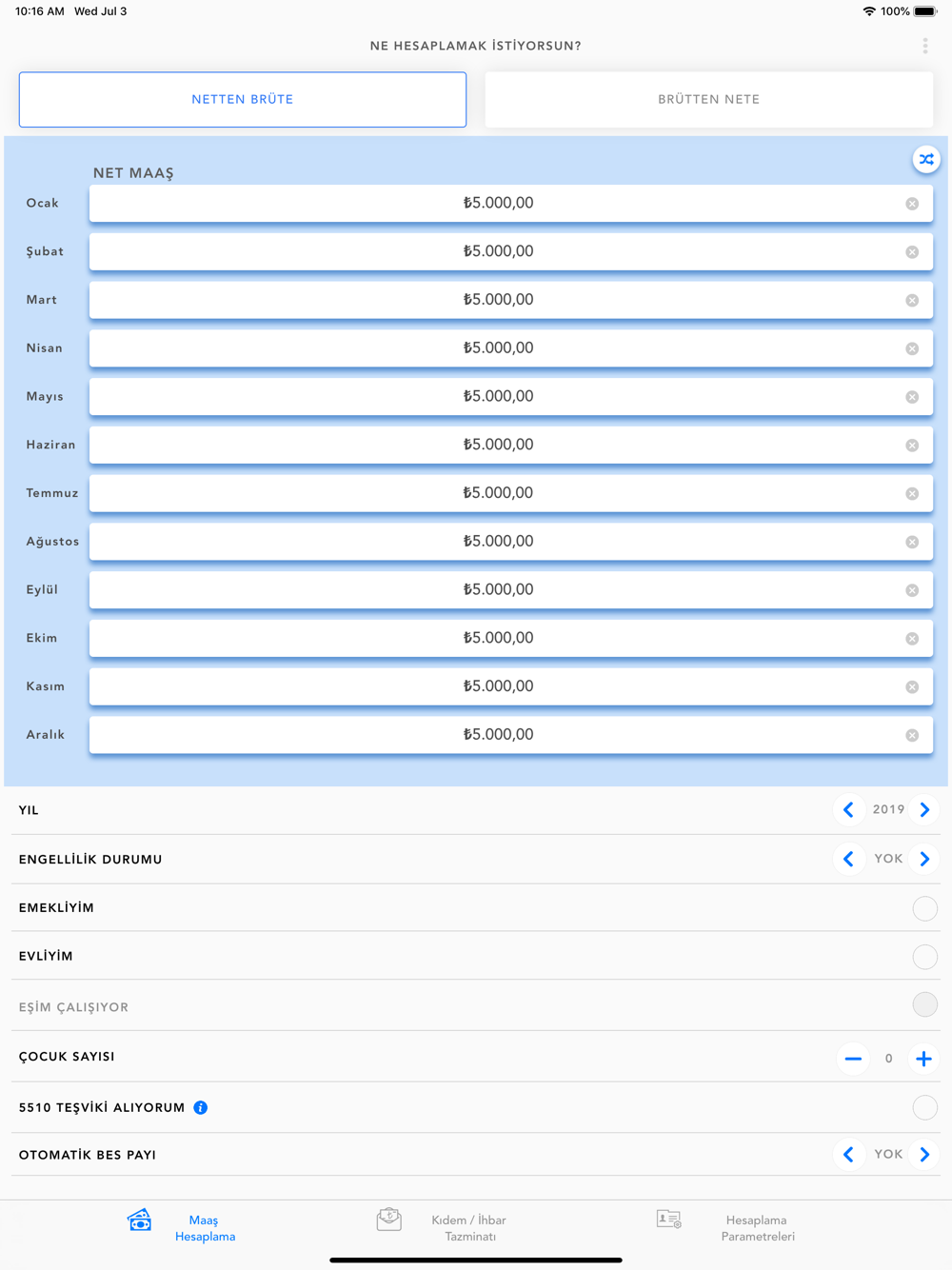
Task: Open Maaş Hesaplama bottom tab
Action: pyautogui.click(x=182, y=1227)
